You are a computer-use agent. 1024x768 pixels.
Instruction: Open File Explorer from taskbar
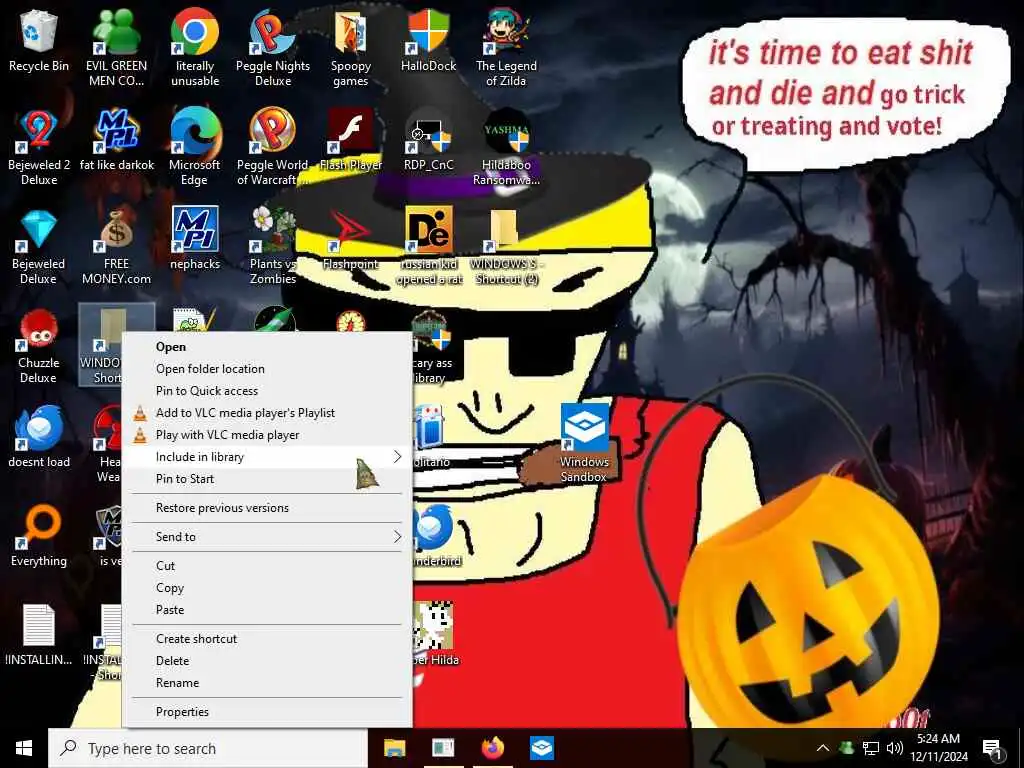(x=394, y=748)
